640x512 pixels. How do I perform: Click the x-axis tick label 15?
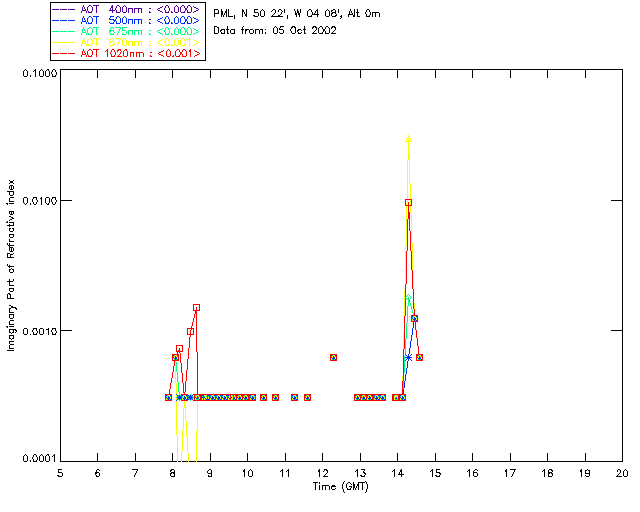pos(435,473)
